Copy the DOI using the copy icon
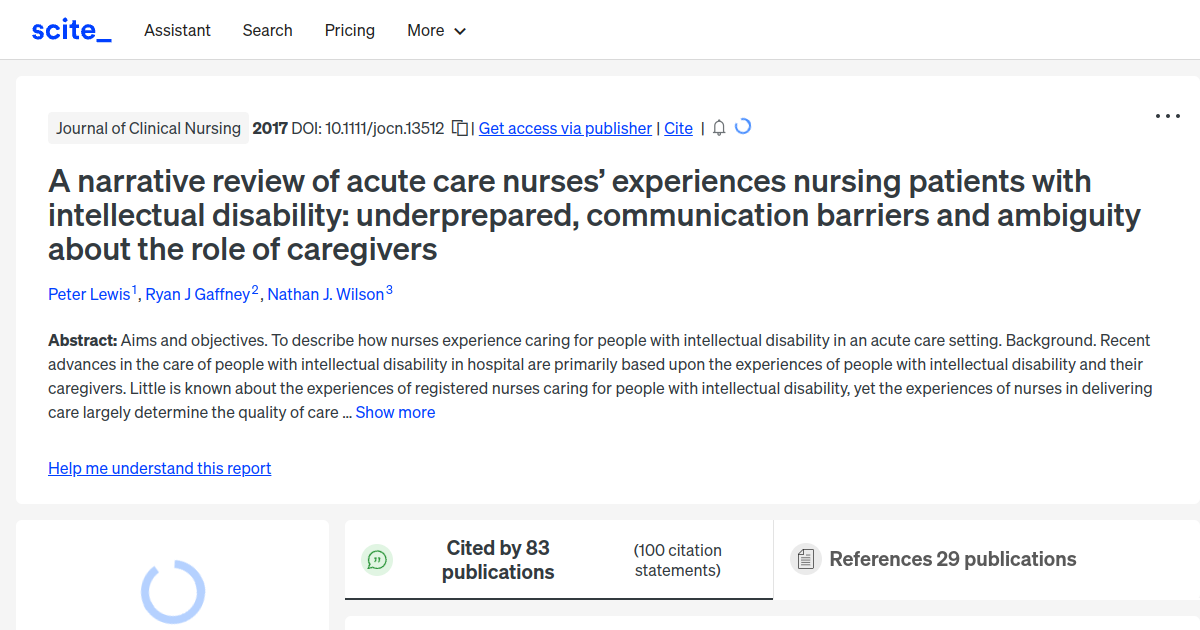This screenshot has width=1200, height=630. 458,128
